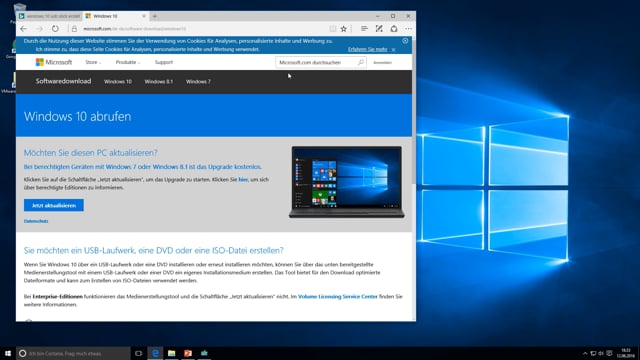Screen dimensions: 640x360
Task: Expand the Produkte dropdown menu
Action: pyautogui.click(x=128, y=62)
